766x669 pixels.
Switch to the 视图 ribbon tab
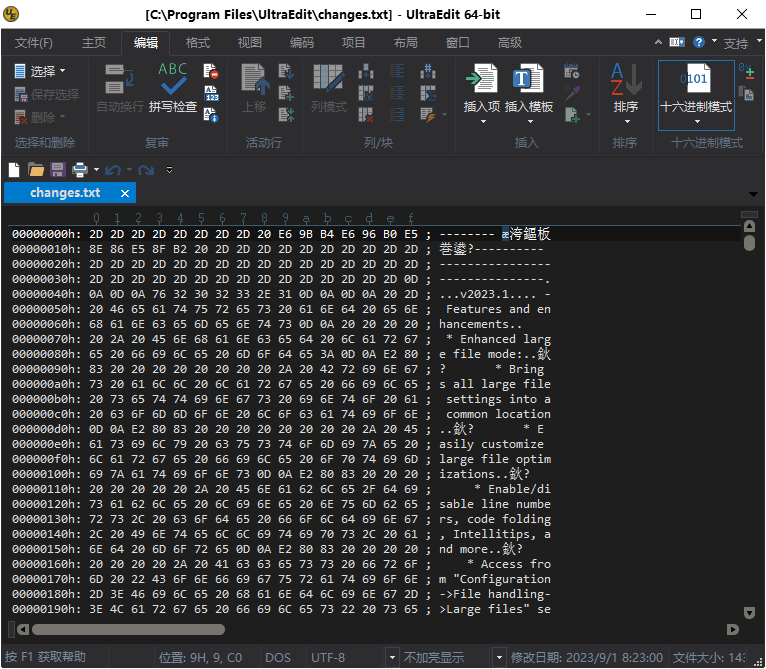pyautogui.click(x=250, y=43)
